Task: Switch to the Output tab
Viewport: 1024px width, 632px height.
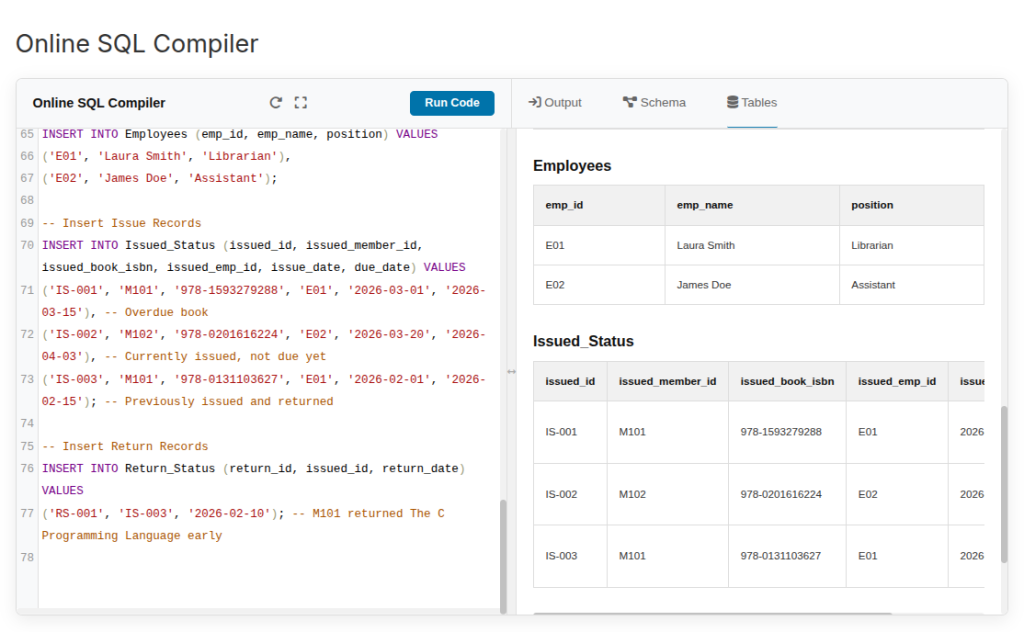Action: 555,101
